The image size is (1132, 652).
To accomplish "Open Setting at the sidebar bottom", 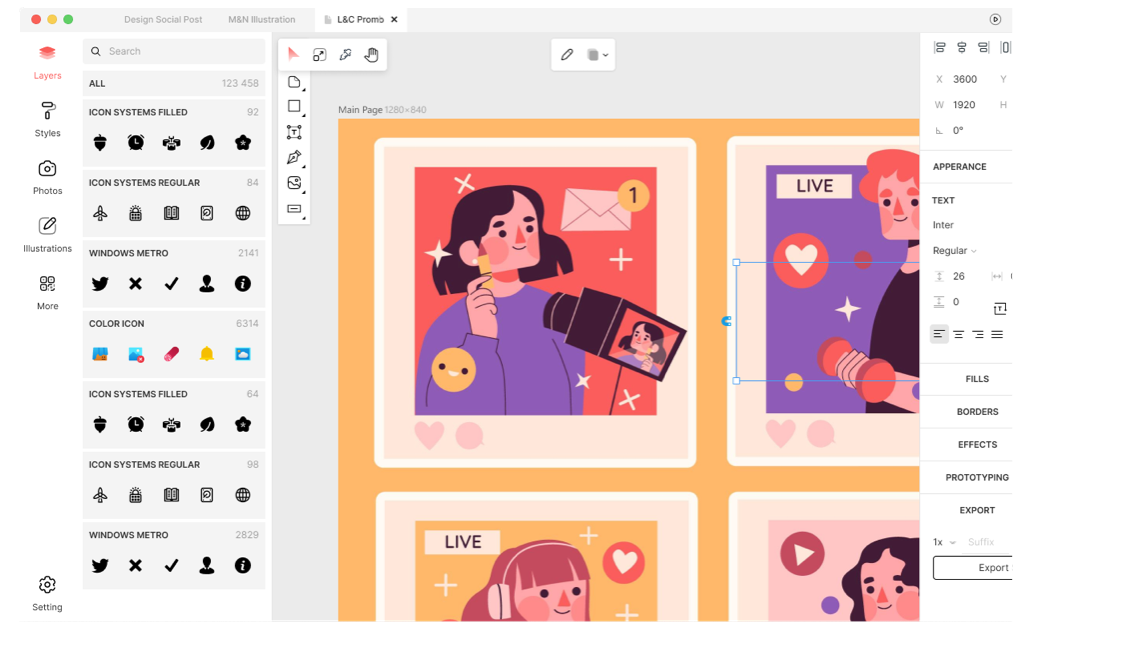I will click(x=47, y=592).
